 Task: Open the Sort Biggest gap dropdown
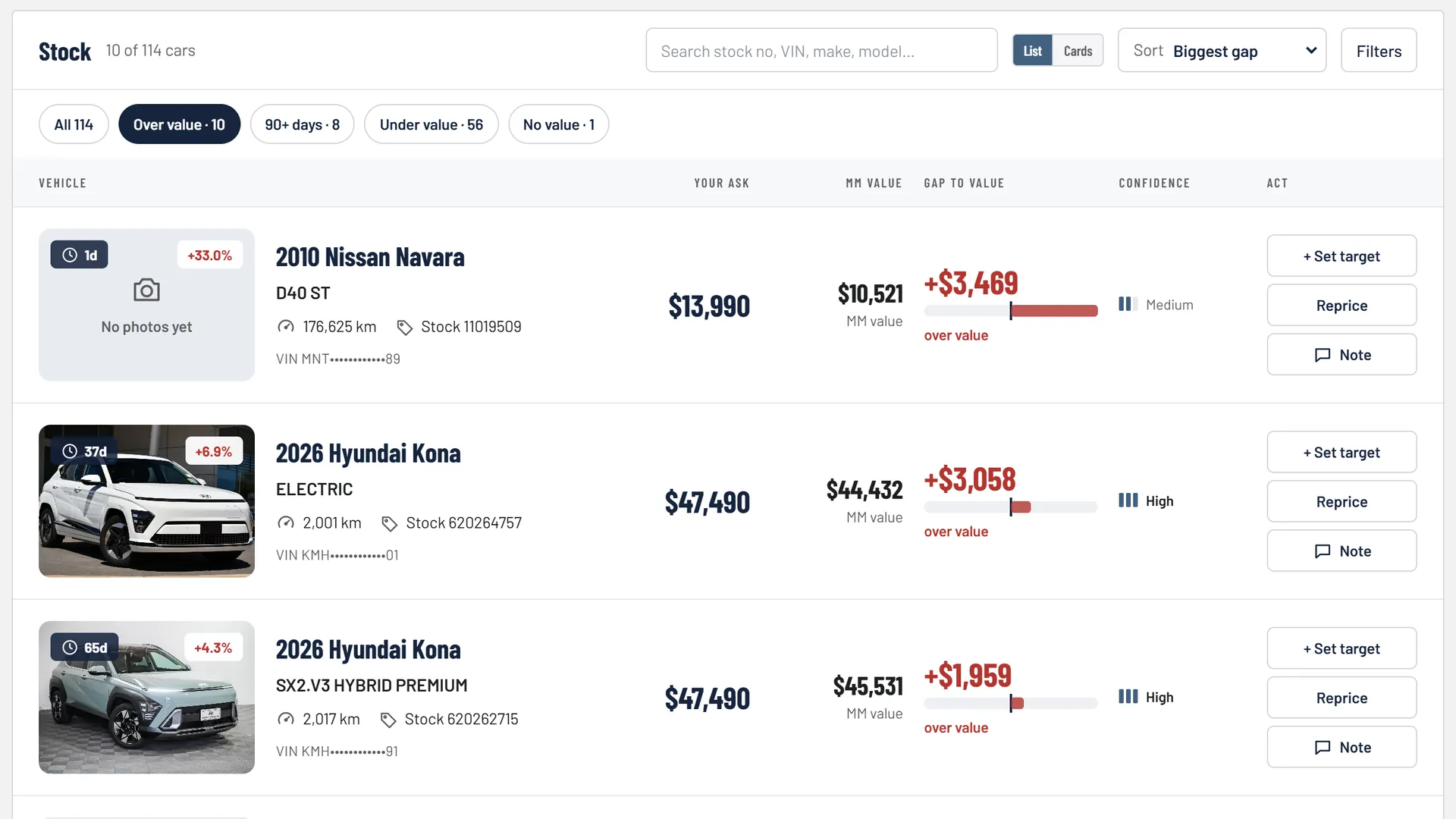click(x=1222, y=51)
